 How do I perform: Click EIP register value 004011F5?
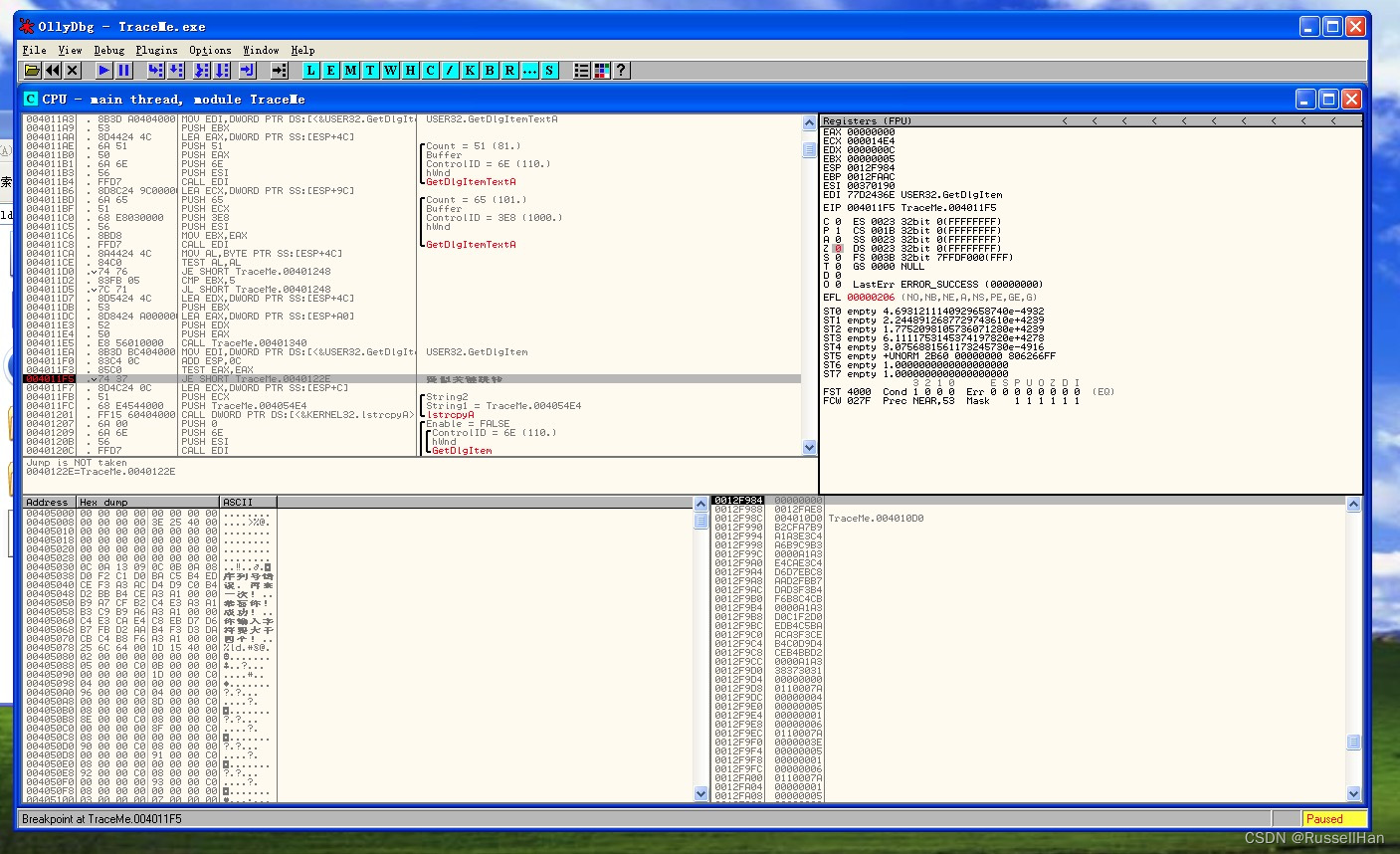[x=871, y=208]
